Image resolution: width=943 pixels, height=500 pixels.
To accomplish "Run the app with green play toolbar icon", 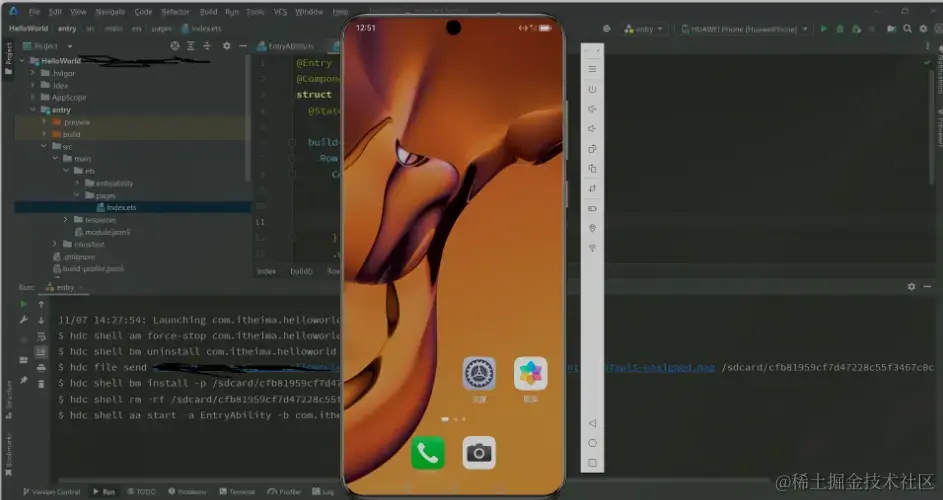I will (x=824, y=28).
